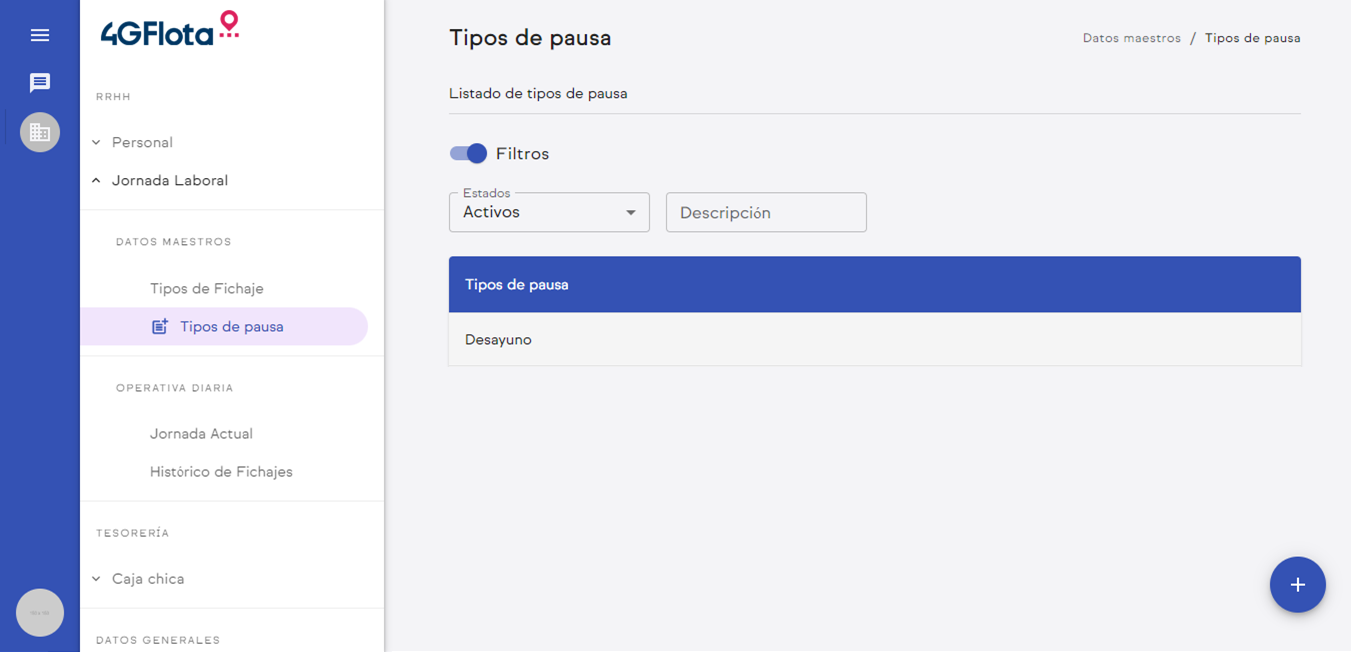Viewport: 1351px width, 652px height.
Task: Open the chat messages icon
Action: tap(40, 83)
